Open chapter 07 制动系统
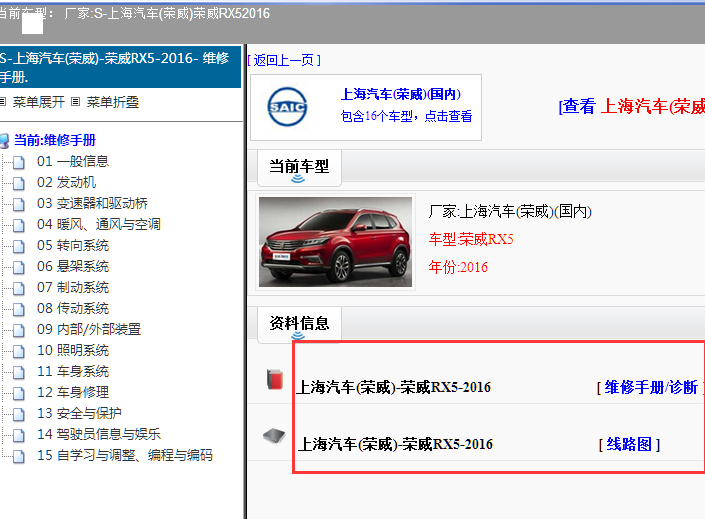Screen dimensions: 705x519 coord(73,287)
